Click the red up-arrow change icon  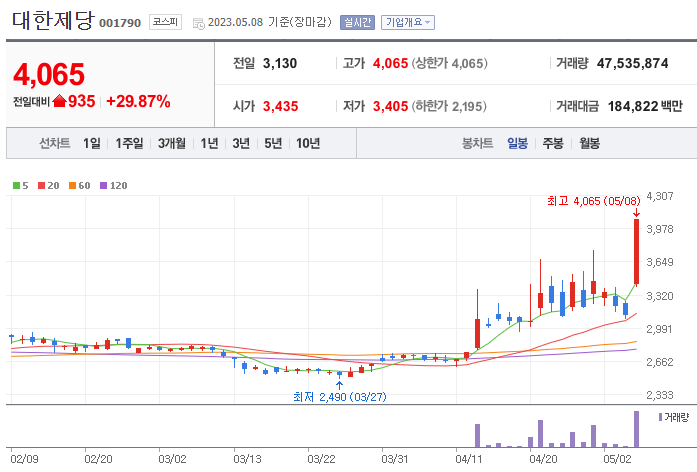point(59,101)
